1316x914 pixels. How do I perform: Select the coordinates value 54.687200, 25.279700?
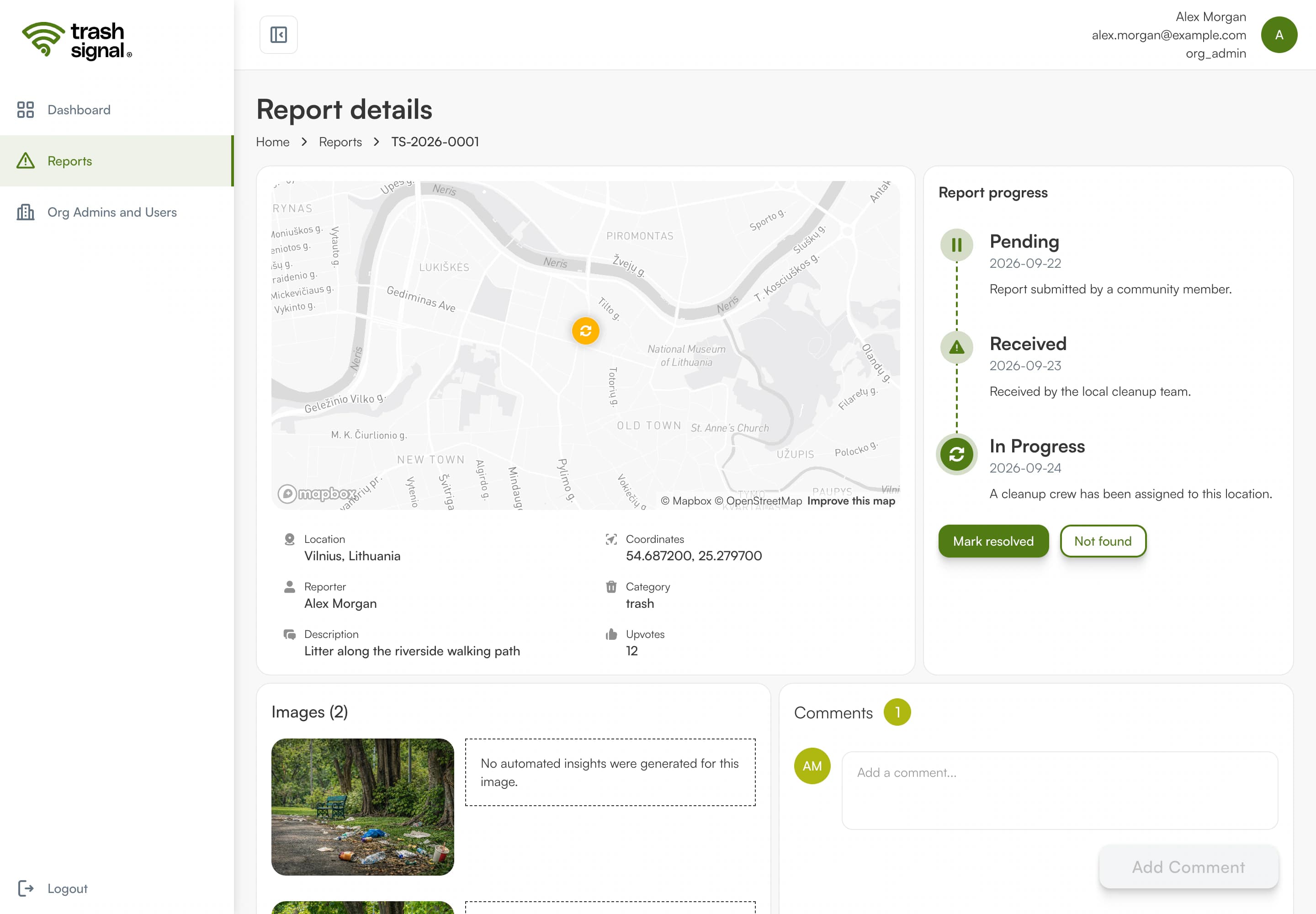click(x=694, y=556)
